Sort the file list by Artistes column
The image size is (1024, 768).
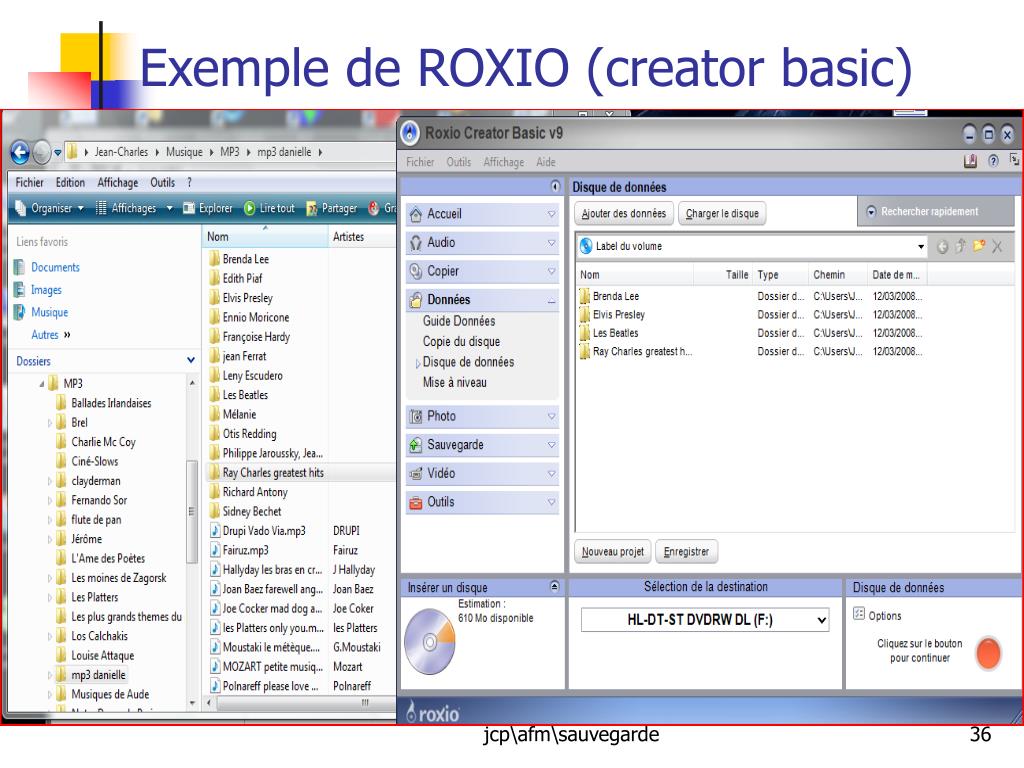coord(361,236)
